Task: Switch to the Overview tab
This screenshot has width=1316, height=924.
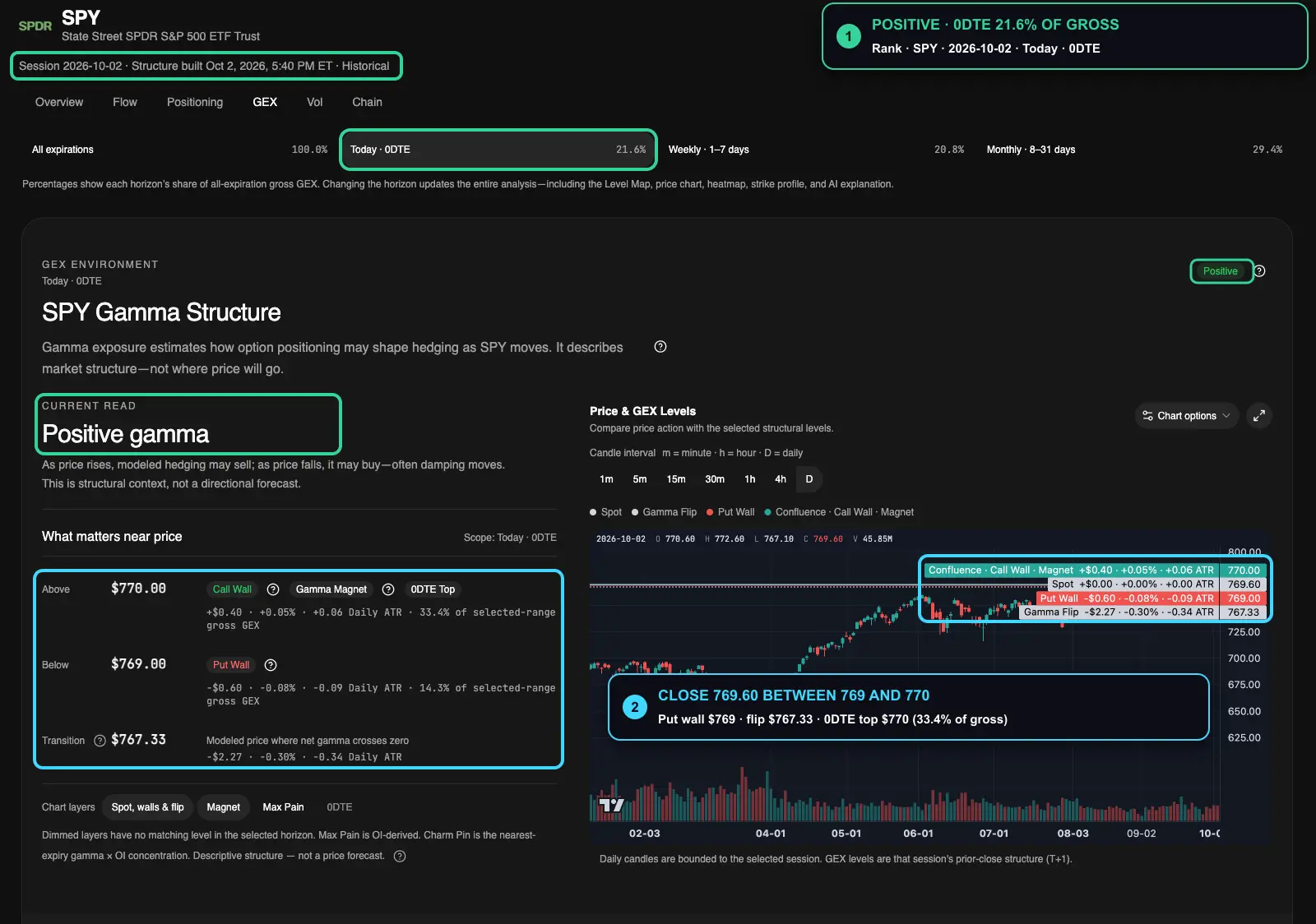Action: pyautogui.click(x=59, y=102)
